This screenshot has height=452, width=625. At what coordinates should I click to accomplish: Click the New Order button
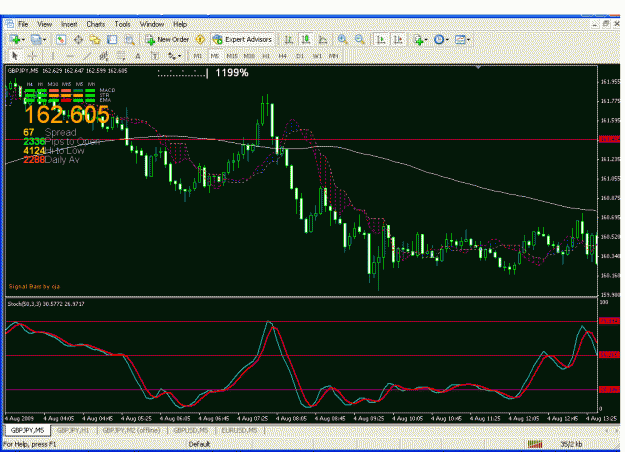167,39
